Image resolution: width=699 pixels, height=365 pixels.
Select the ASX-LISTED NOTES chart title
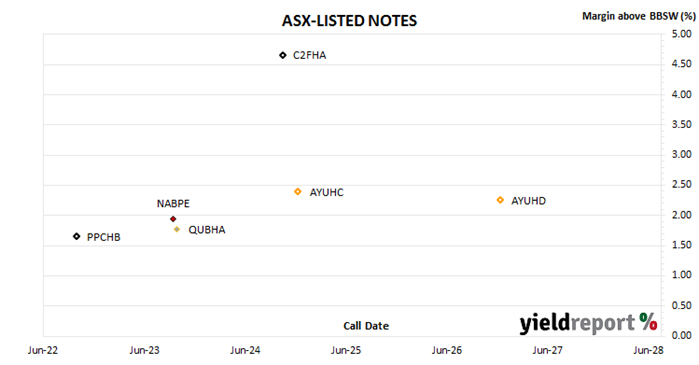(350, 21)
